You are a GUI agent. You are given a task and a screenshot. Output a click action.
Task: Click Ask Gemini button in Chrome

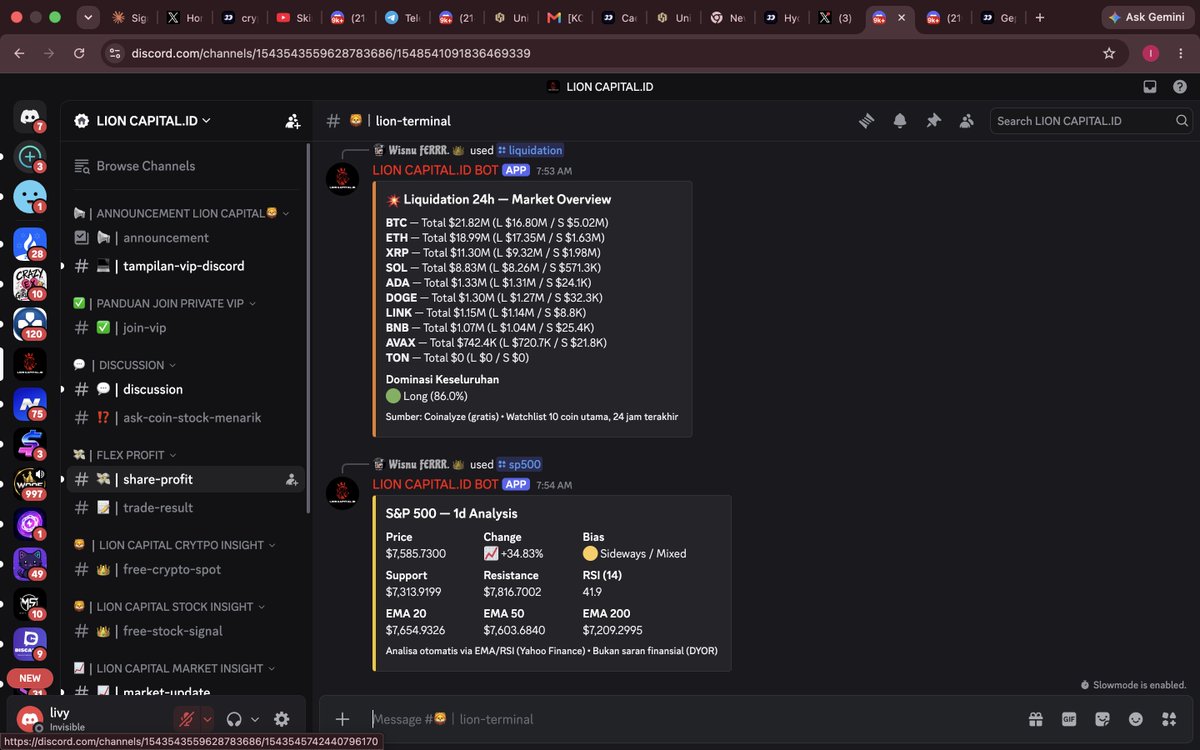1146,18
